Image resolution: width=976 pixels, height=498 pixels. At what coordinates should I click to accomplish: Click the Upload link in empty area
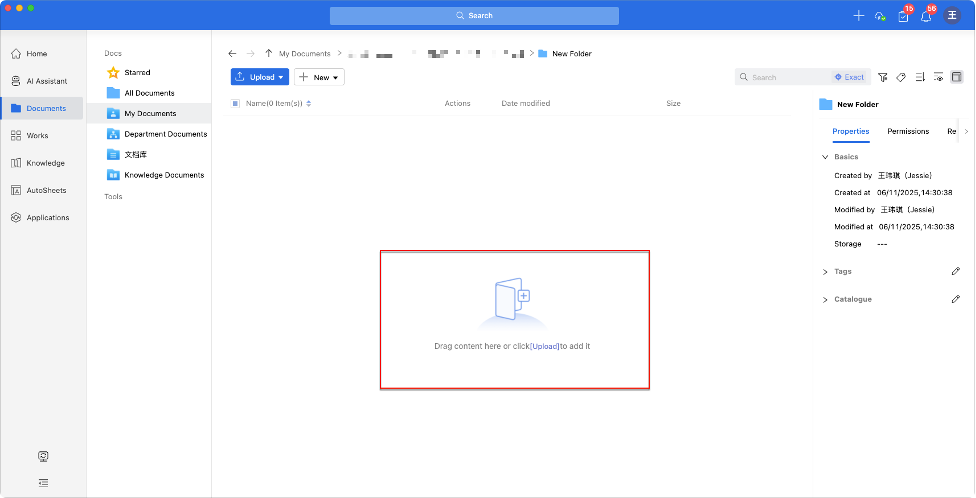click(545, 346)
